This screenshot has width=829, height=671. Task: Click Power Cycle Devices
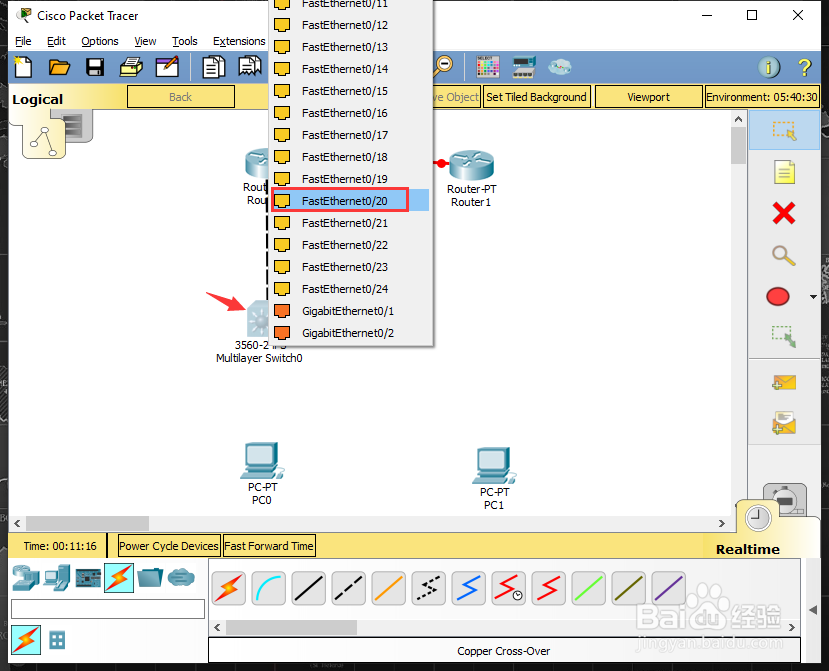[169, 546]
